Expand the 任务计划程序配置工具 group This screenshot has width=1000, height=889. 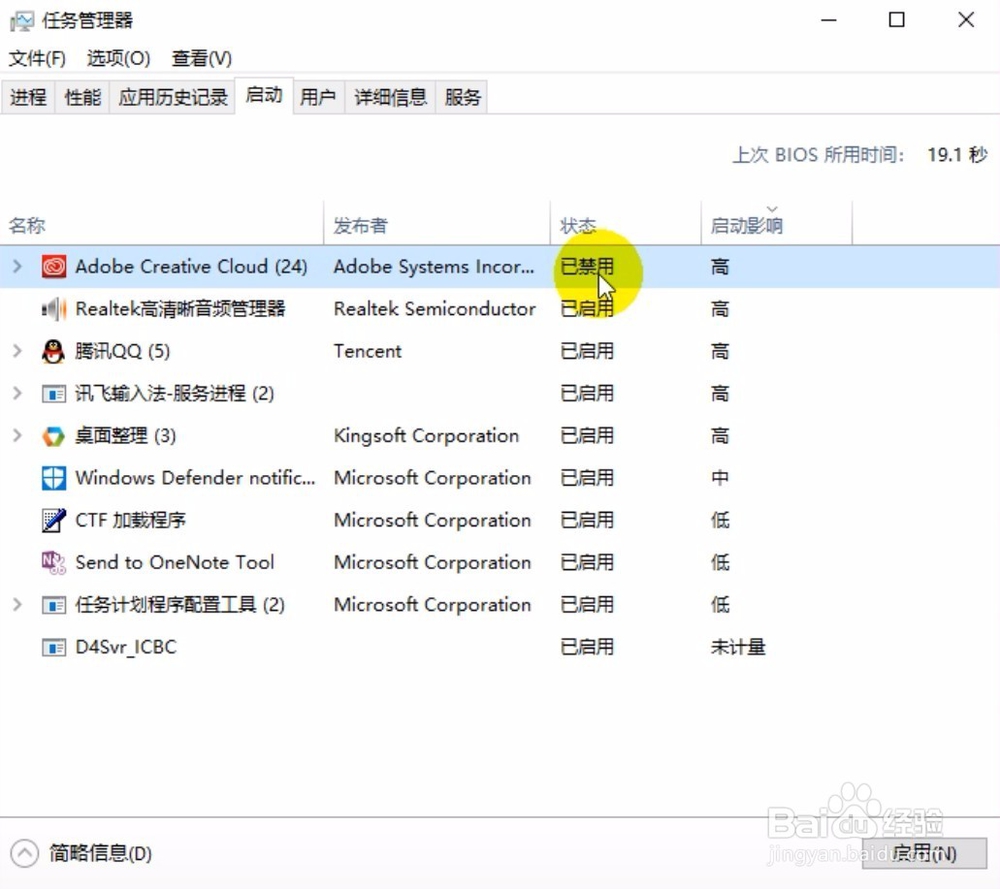(17, 605)
